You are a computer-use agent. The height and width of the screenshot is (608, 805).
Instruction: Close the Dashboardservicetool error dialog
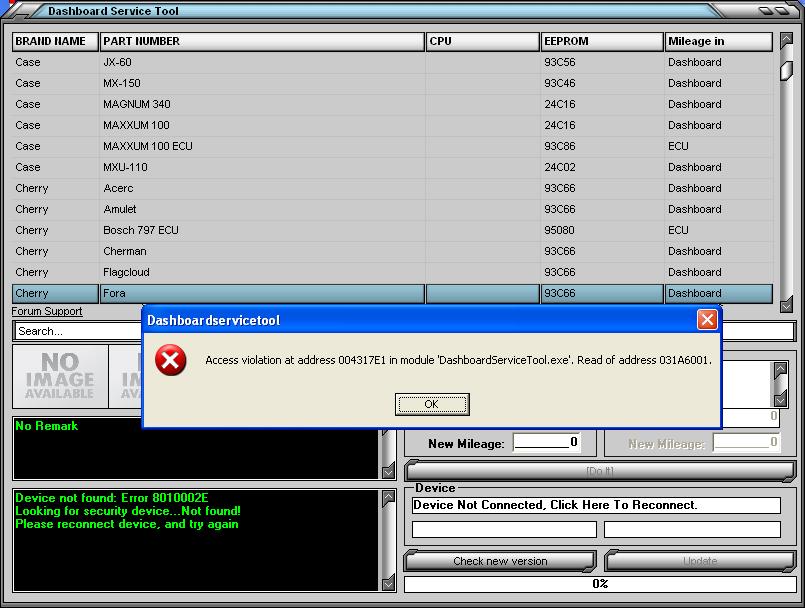pyautogui.click(x=707, y=320)
